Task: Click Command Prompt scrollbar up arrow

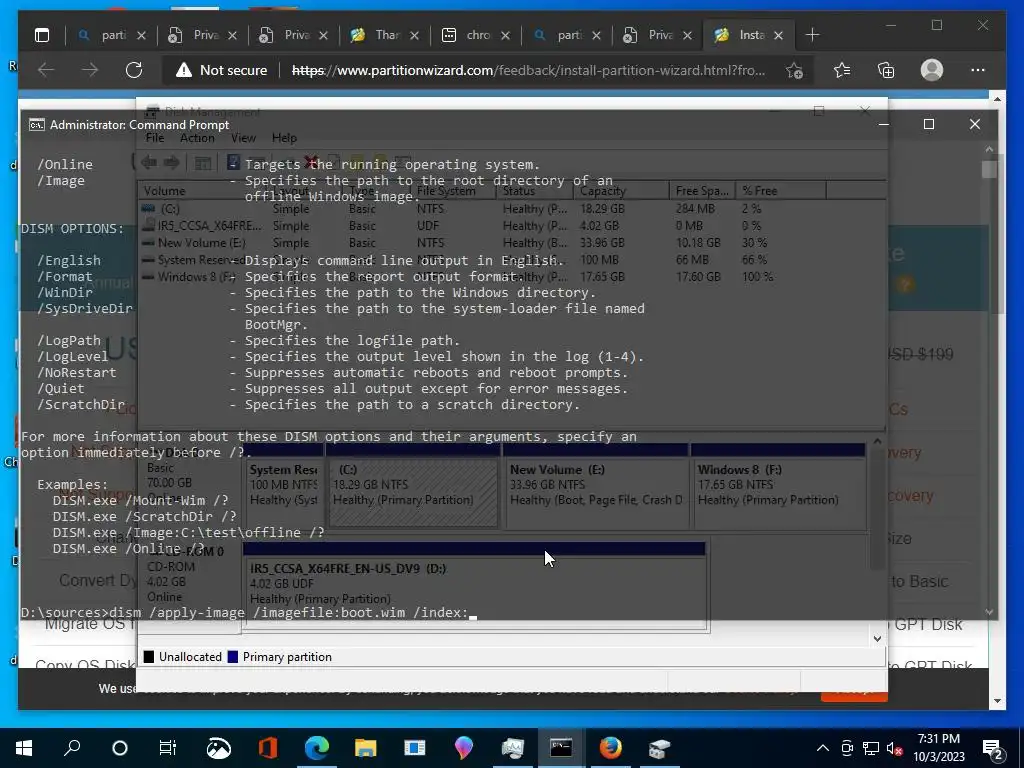Action: (x=989, y=150)
